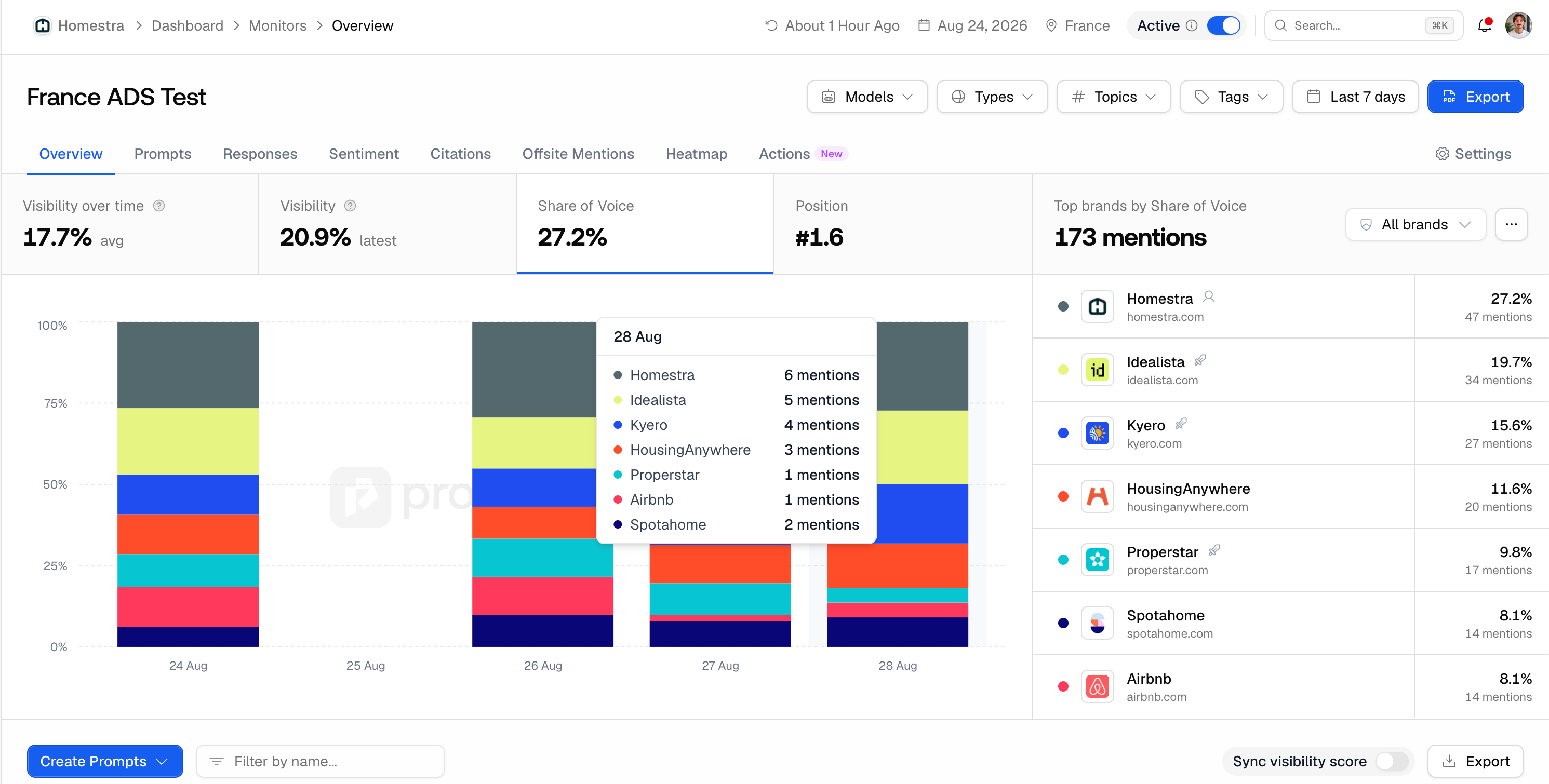Click the rocket icon next to Properstar
The width and height of the screenshot is (1549, 784).
1214,550
